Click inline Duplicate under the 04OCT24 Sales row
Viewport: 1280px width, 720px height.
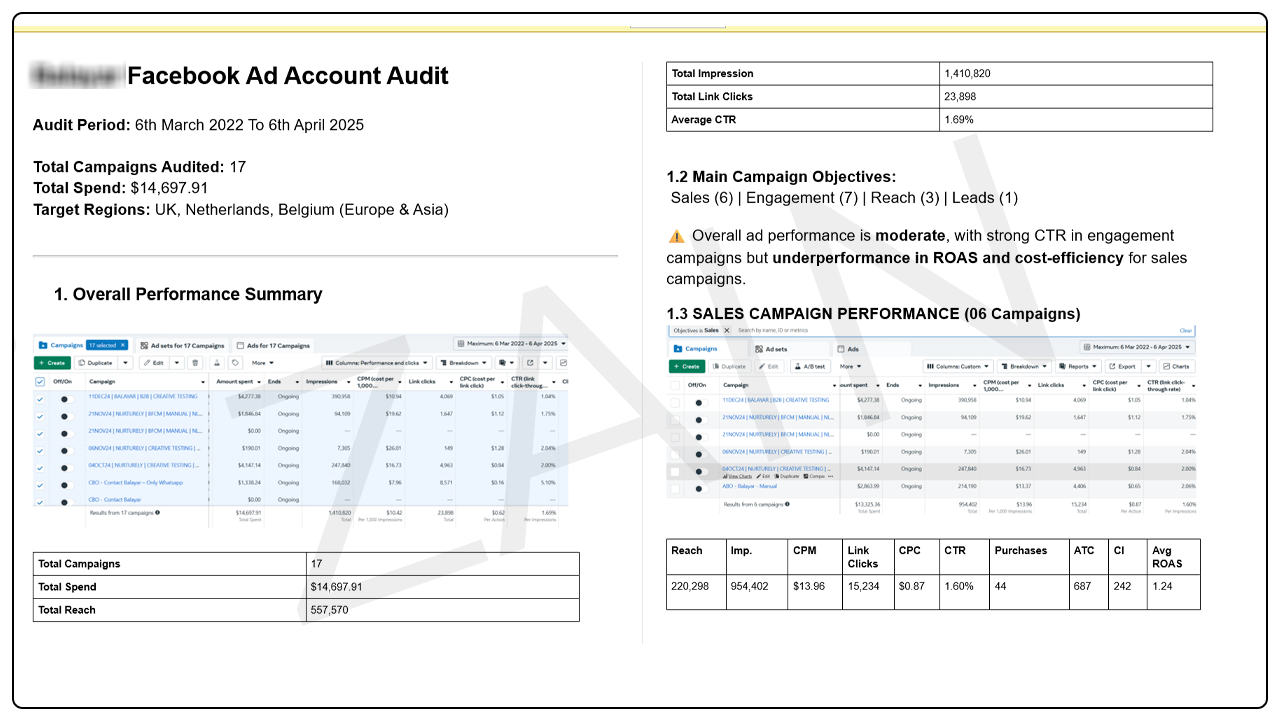(x=787, y=476)
